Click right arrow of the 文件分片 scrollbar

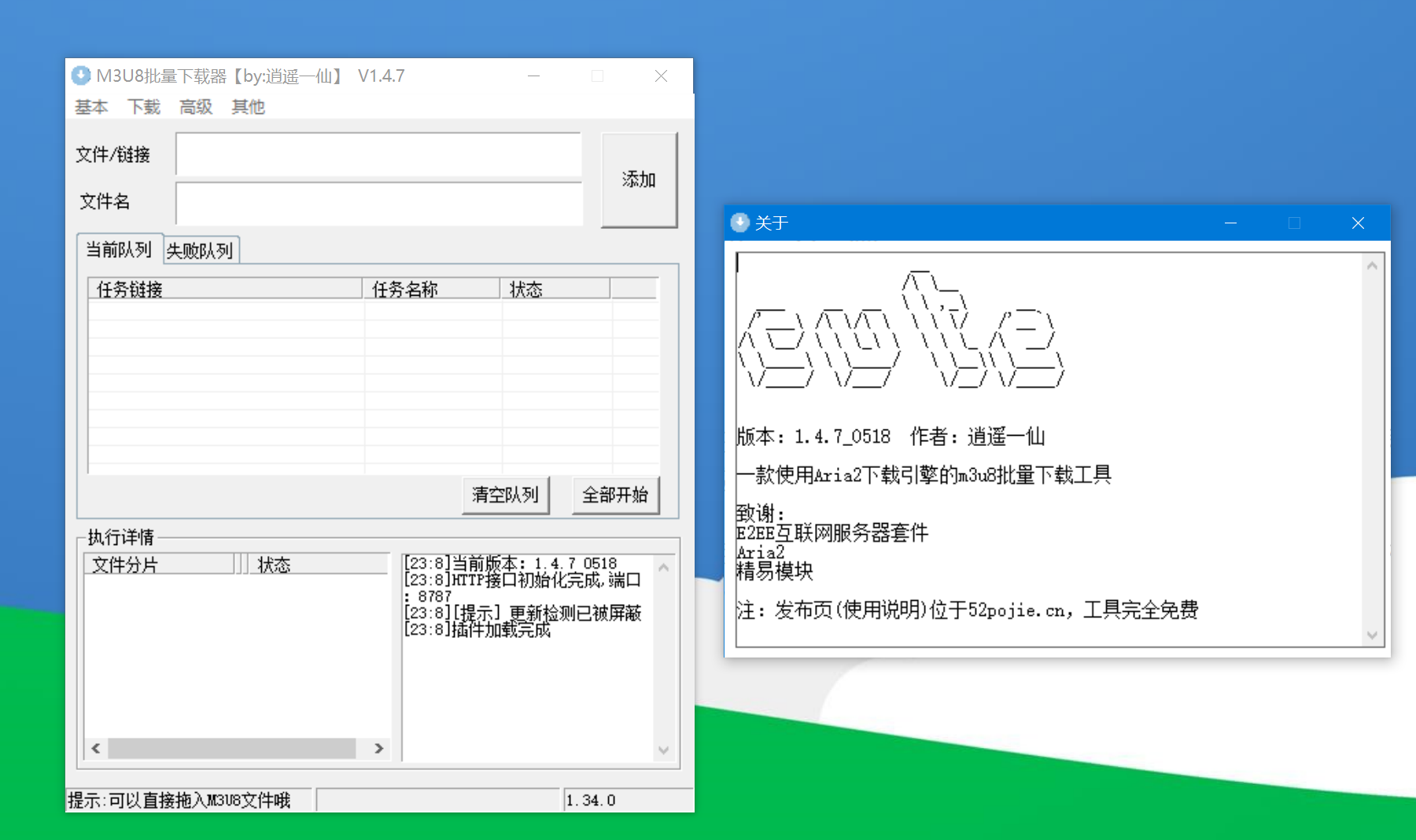point(379,748)
